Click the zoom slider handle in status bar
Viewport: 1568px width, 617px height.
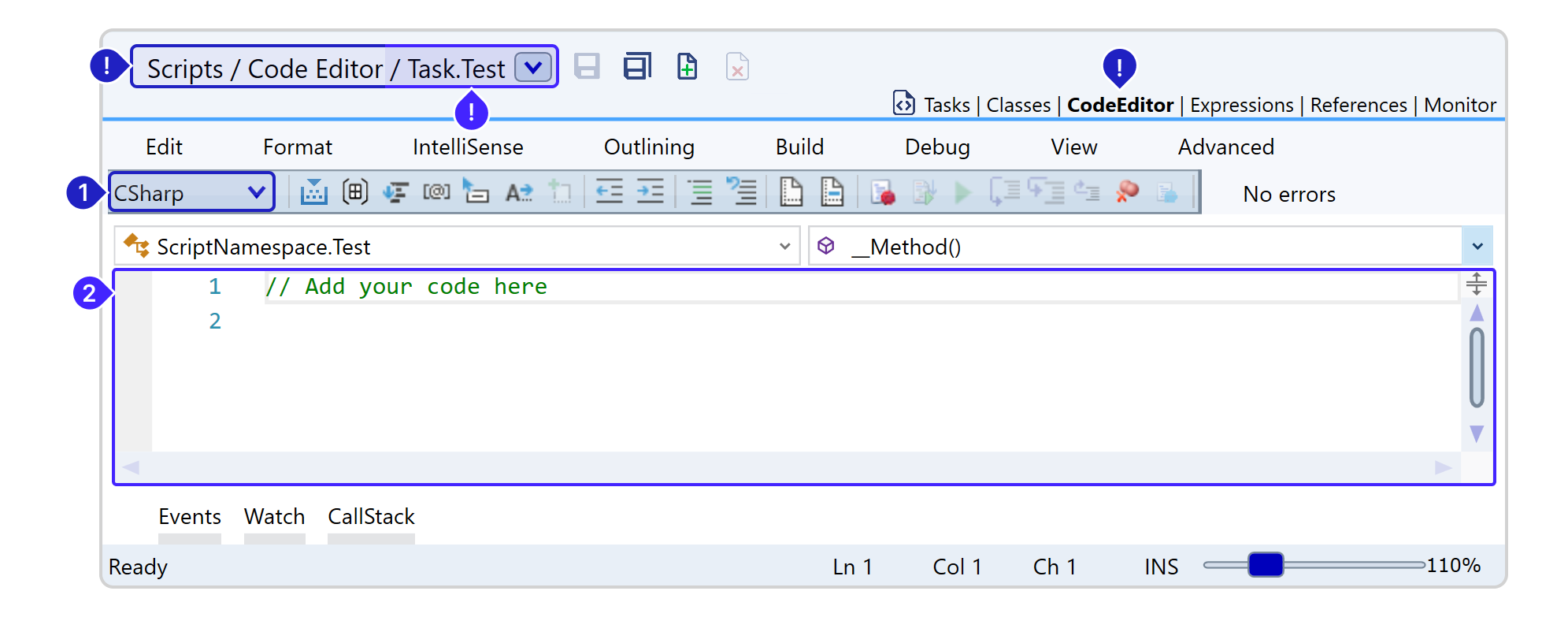1265,565
